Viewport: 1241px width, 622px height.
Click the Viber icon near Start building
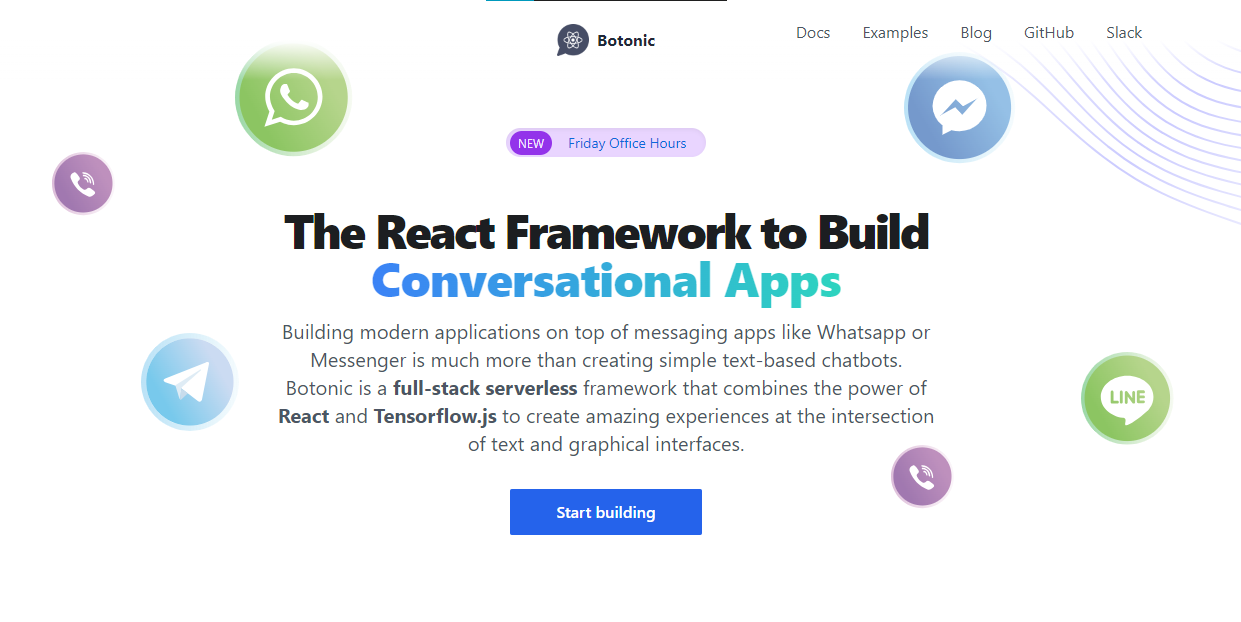point(922,477)
